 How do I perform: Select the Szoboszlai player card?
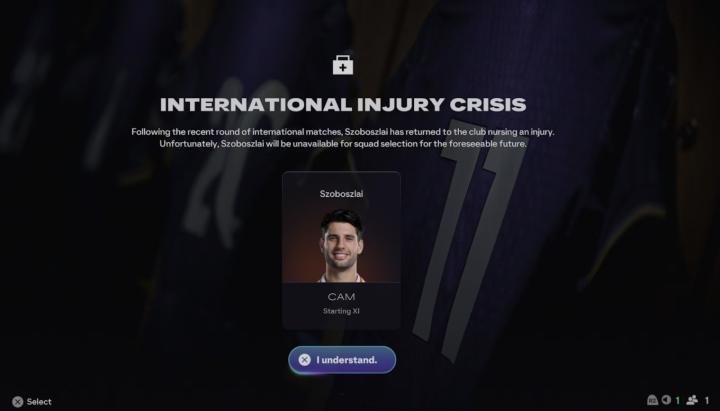(x=341, y=250)
